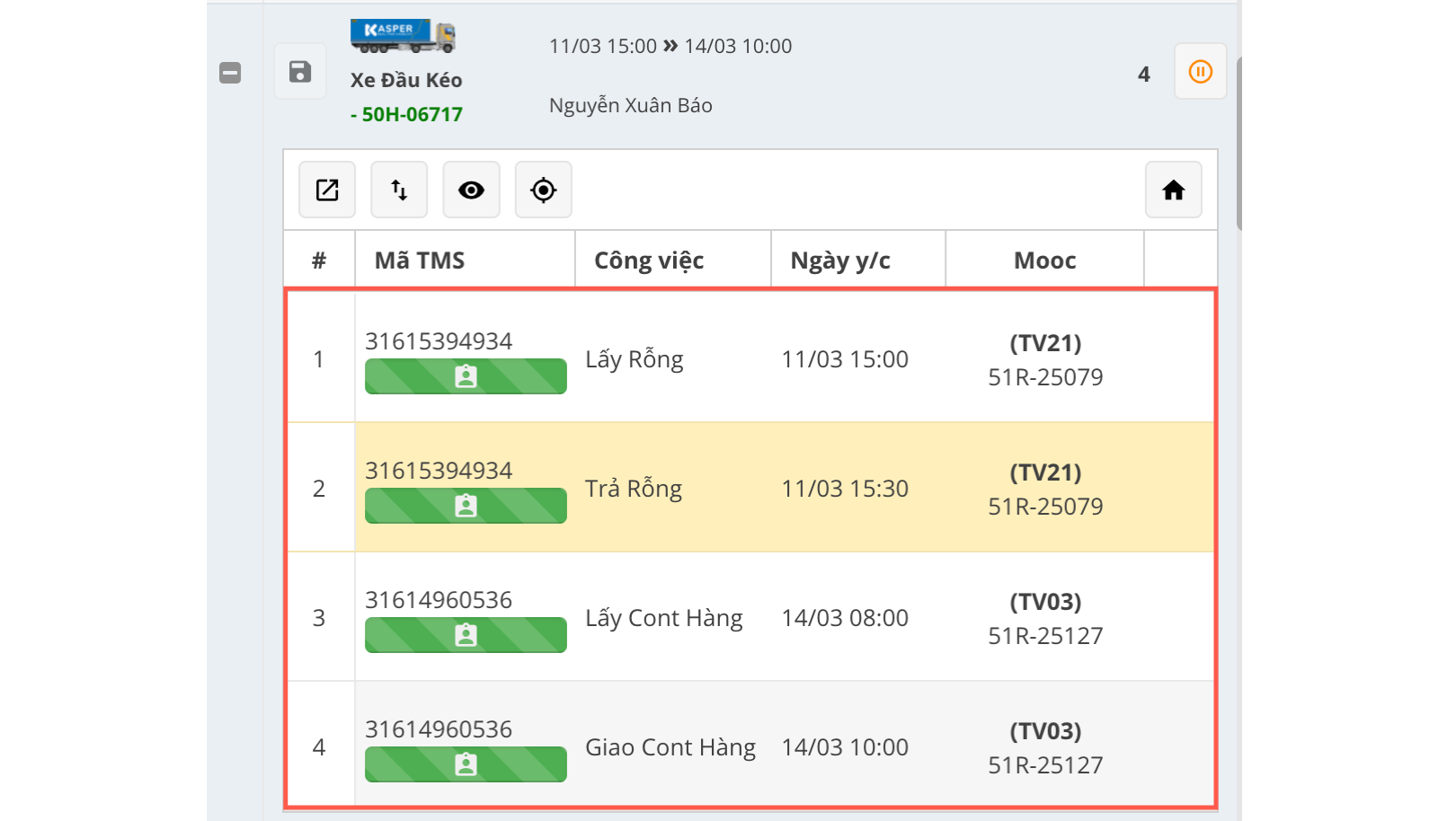The height and width of the screenshot is (821, 1456).
Task: Click the locate target crosshair icon
Action: pos(543,190)
